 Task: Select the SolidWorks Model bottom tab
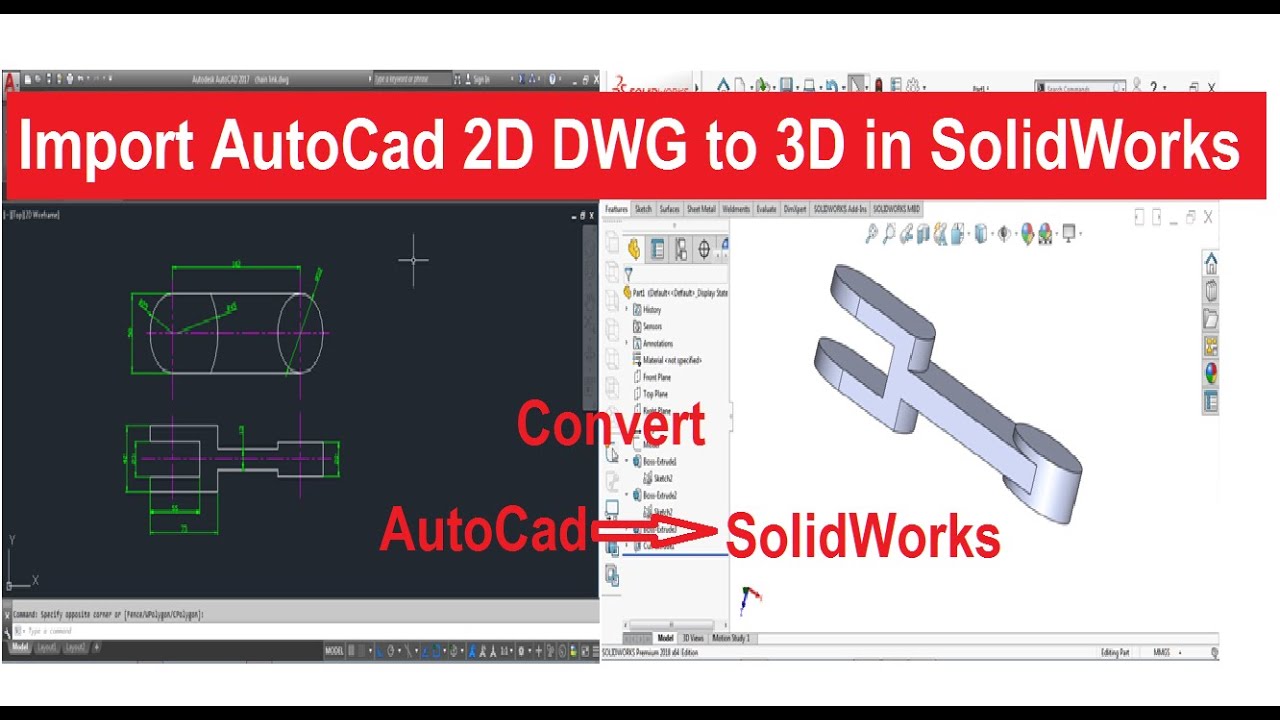click(x=665, y=638)
